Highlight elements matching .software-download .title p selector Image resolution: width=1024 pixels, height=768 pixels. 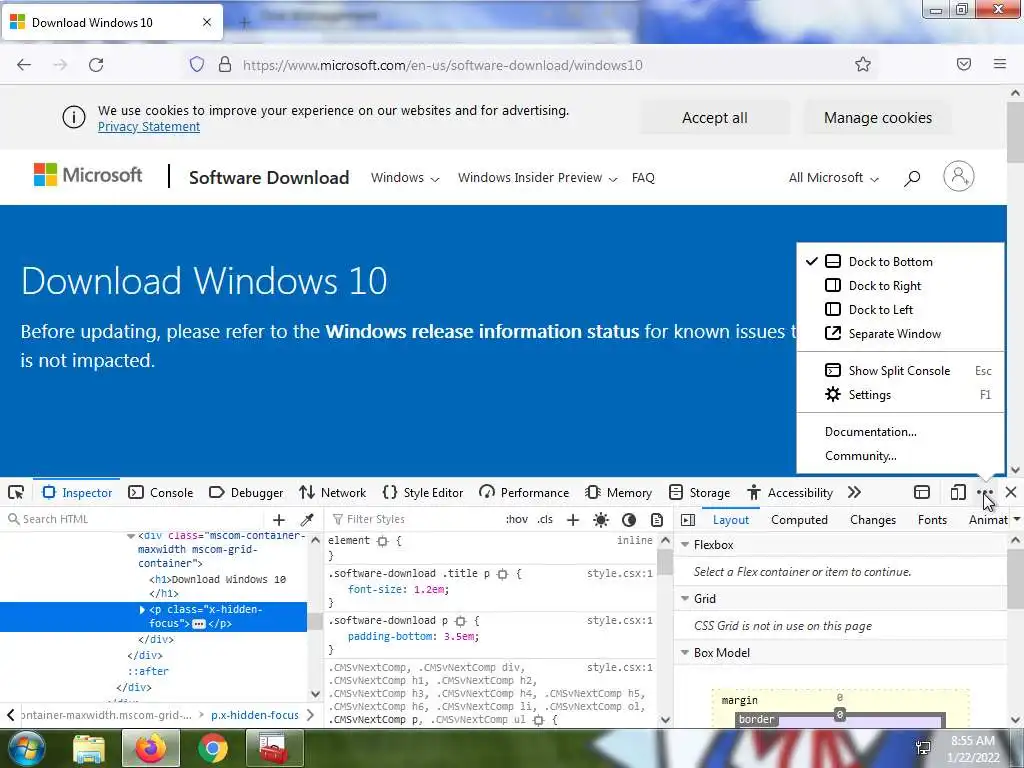coord(502,574)
